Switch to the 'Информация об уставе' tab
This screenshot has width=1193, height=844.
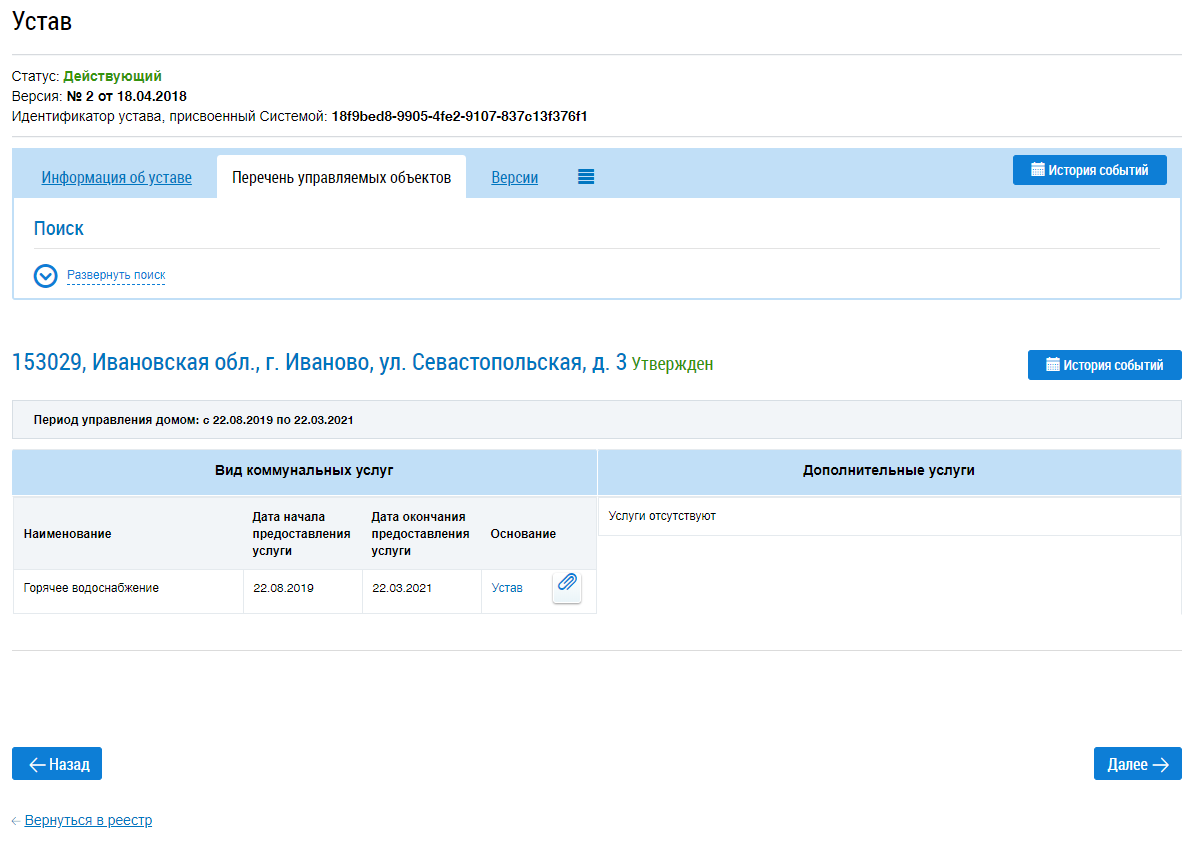(116, 178)
